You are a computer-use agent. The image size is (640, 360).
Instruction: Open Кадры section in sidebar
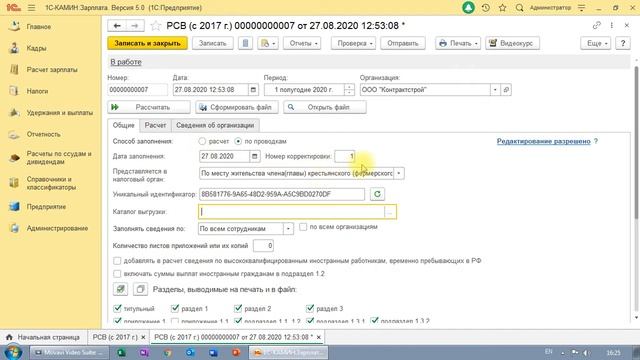pos(36,48)
